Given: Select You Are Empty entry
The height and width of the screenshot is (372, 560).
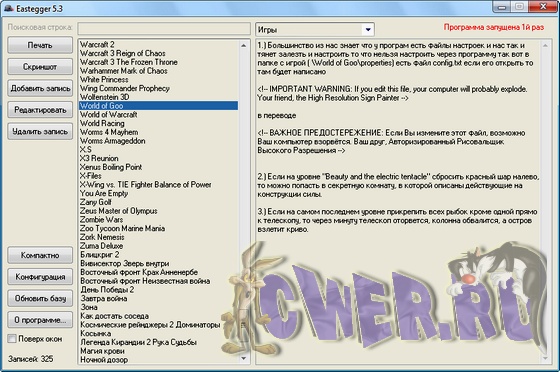Looking at the screenshot, I should tap(158, 193).
